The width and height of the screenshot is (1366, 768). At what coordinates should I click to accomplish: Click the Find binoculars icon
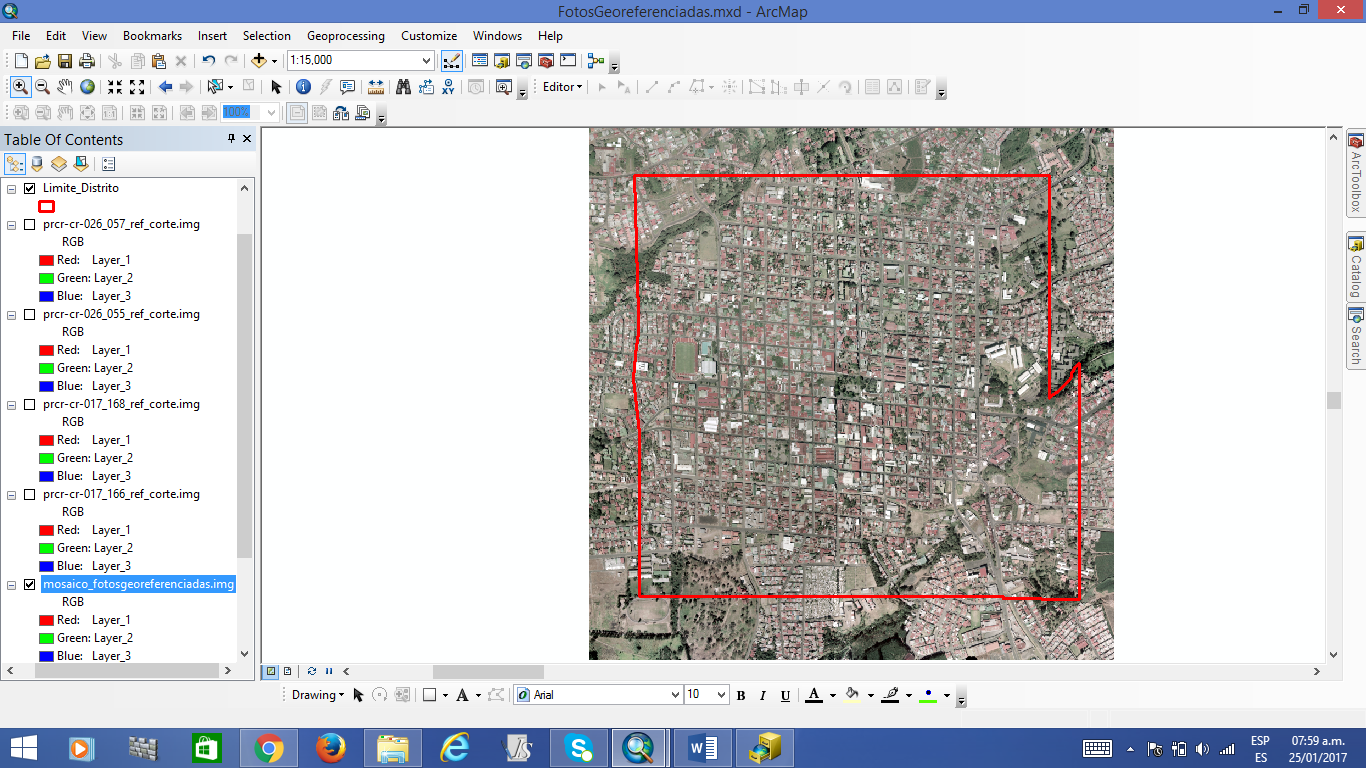coord(403,87)
